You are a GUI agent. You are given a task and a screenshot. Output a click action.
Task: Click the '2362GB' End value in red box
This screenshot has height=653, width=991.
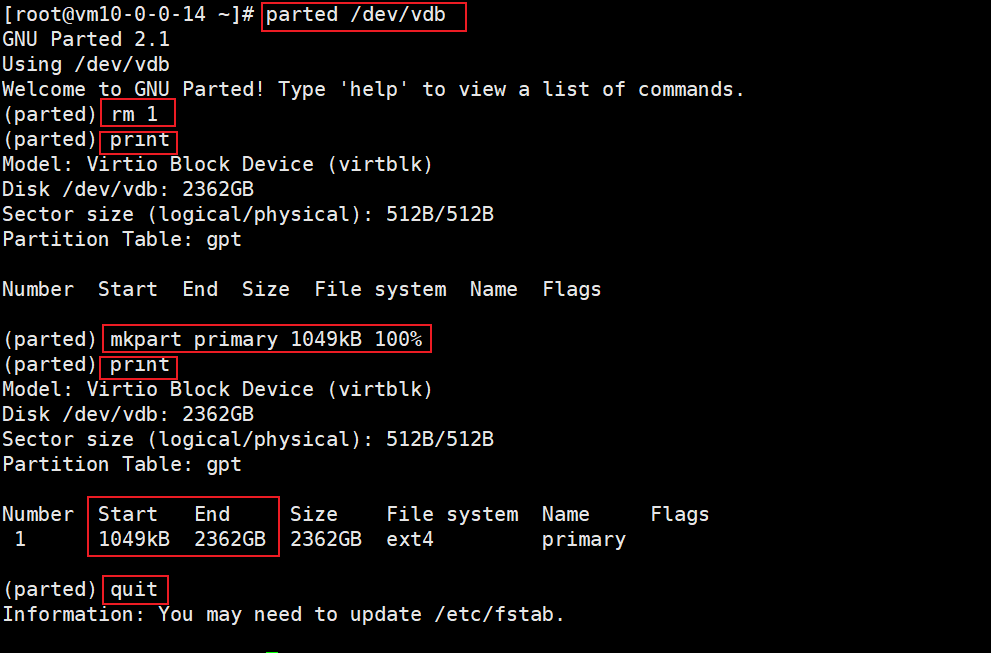pyautogui.click(x=230, y=539)
